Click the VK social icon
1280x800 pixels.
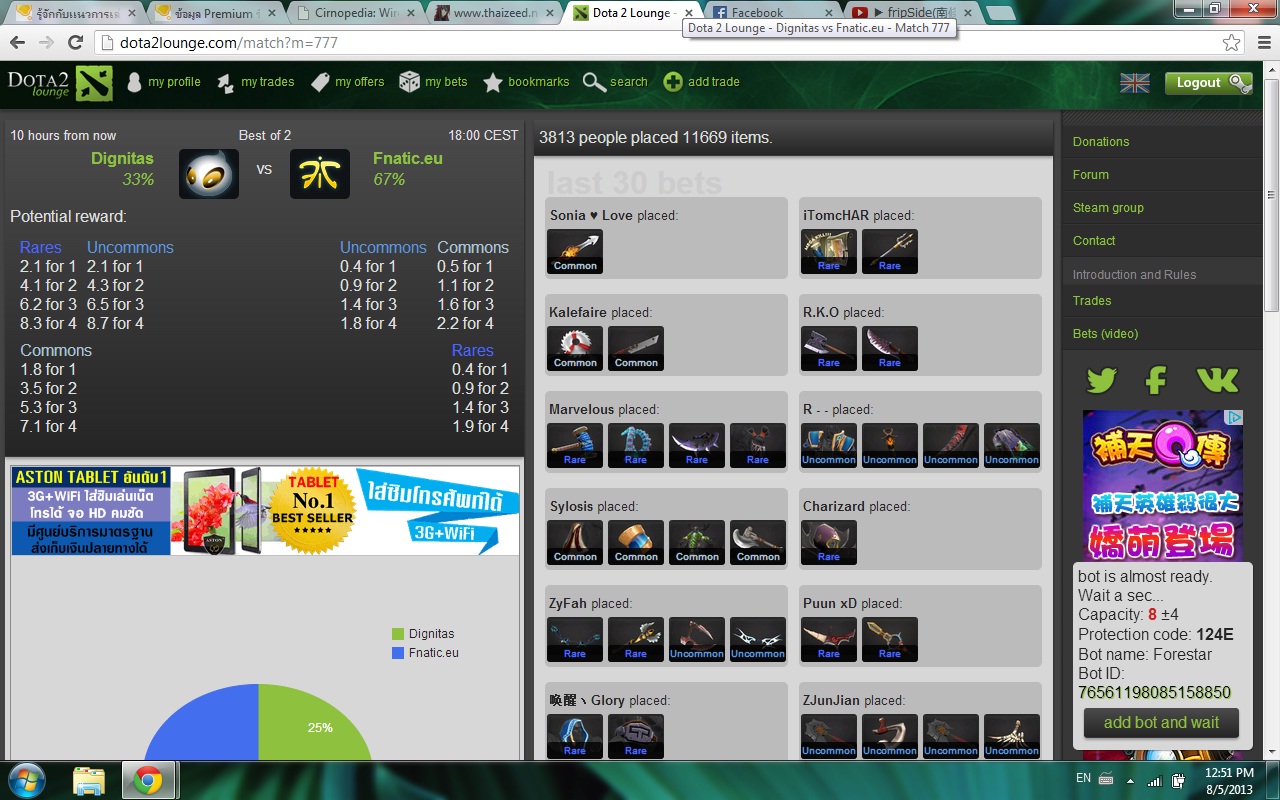pyautogui.click(x=1217, y=380)
